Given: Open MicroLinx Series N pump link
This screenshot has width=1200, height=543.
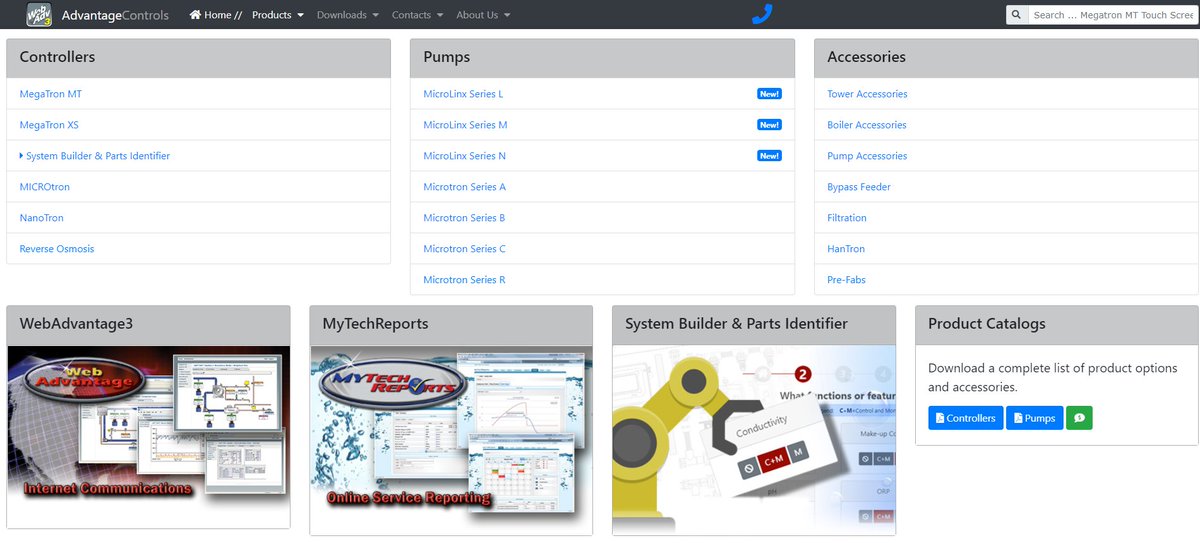Looking at the screenshot, I should (464, 156).
